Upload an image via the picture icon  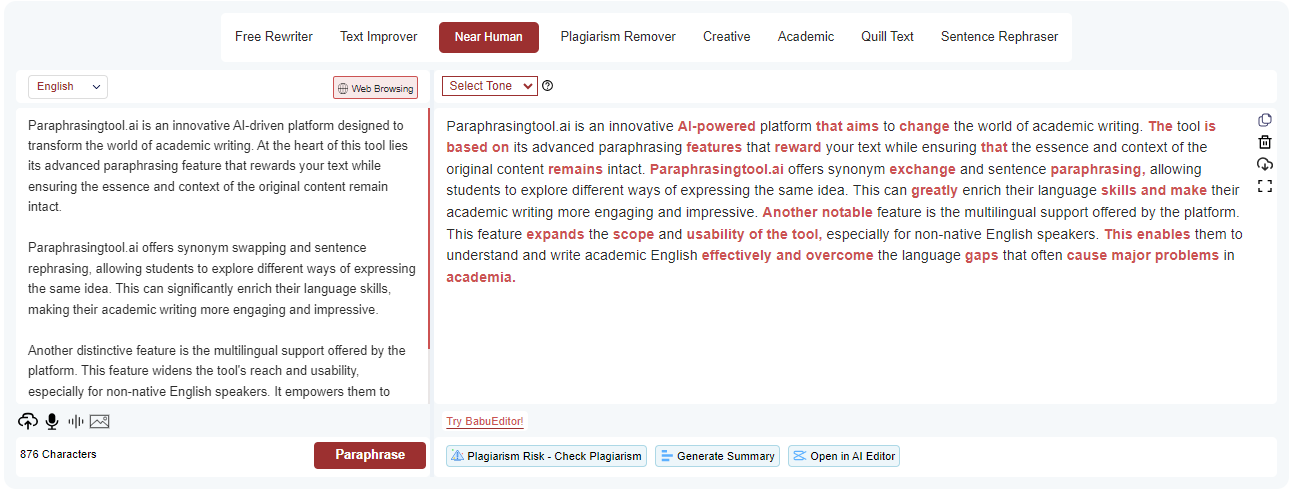(x=99, y=421)
